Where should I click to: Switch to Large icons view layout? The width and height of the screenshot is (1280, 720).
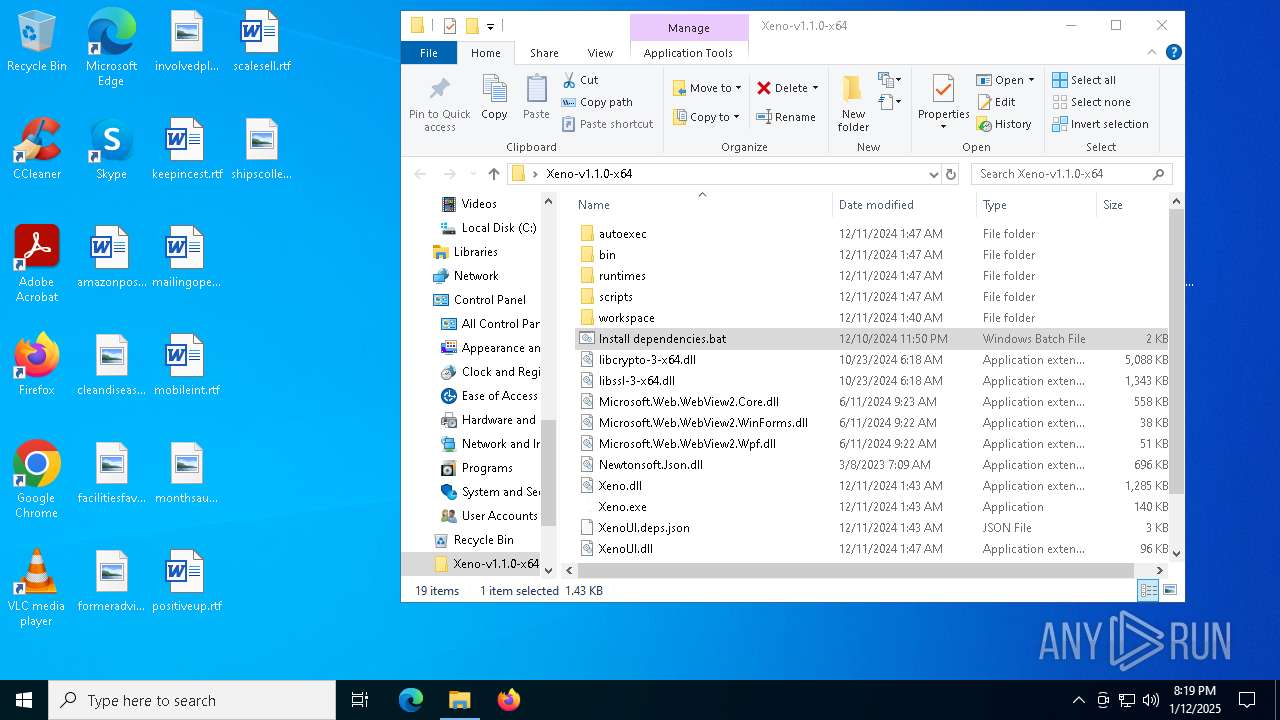point(1169,590)
